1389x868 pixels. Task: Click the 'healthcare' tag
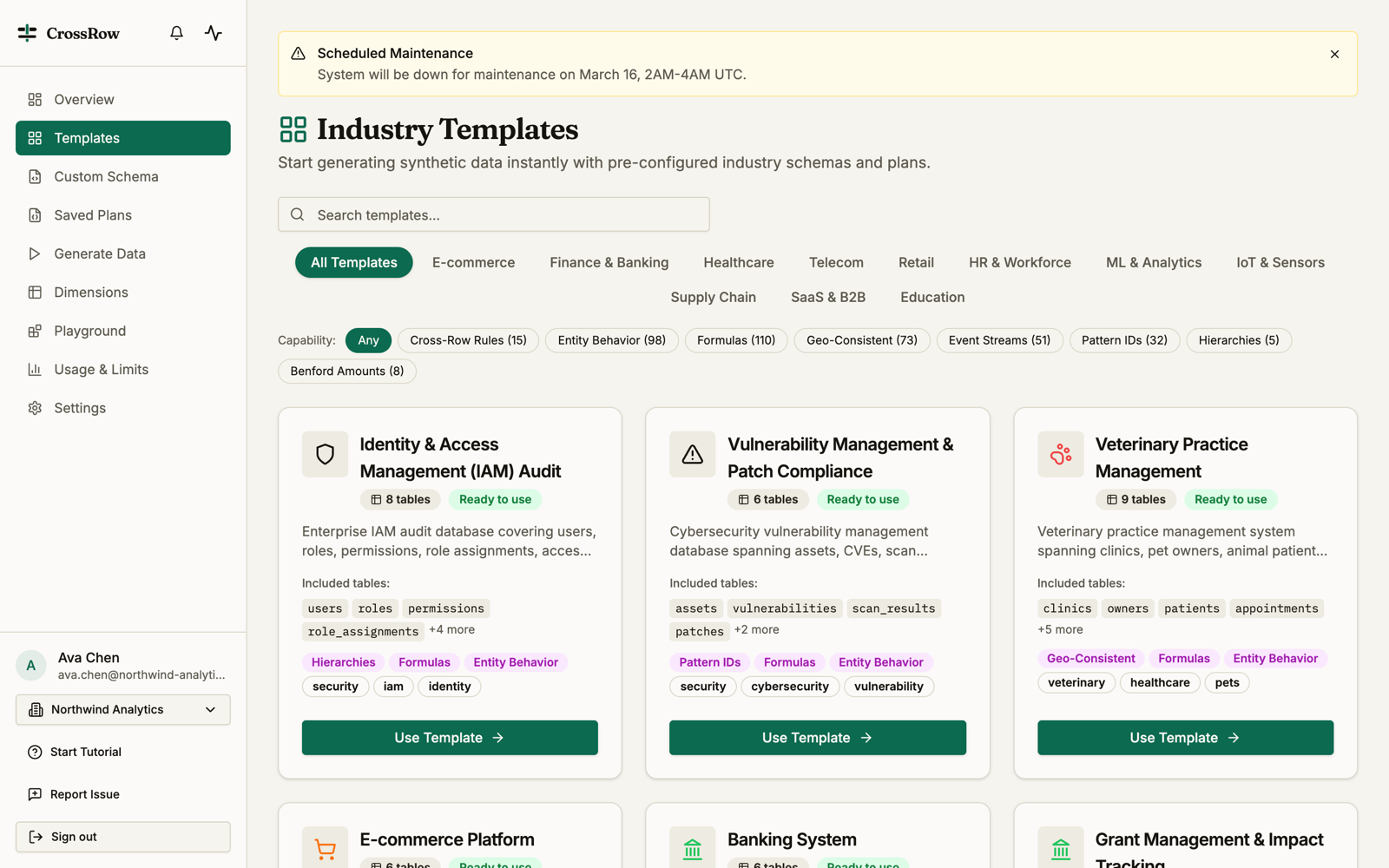pos(1160,683)
